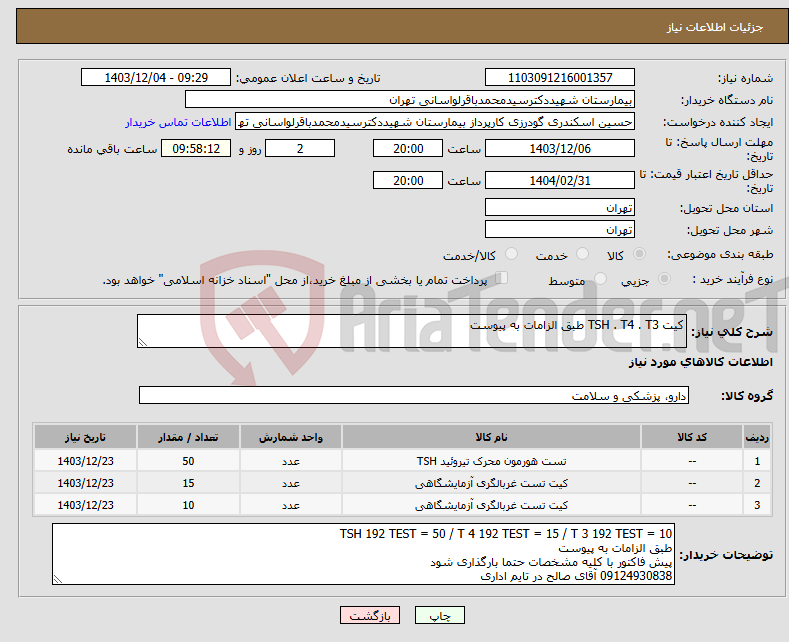
Task: Click the واحد شمارش column header
Action: (x=291, y=437)
